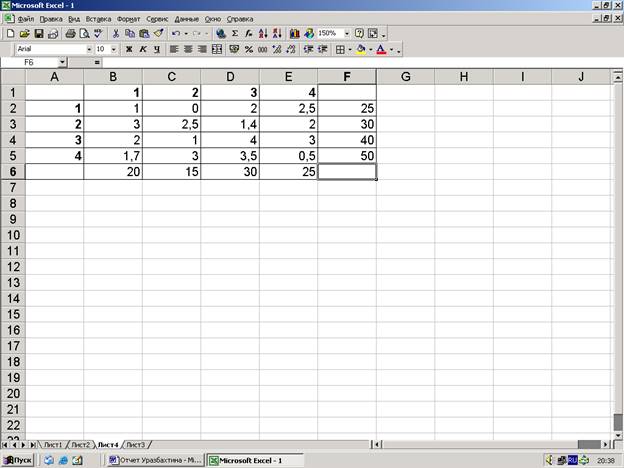Launch the Chart Wizard icon
Image resolution: width=624 pixels, height=468 pixels.
pos(295,34)
